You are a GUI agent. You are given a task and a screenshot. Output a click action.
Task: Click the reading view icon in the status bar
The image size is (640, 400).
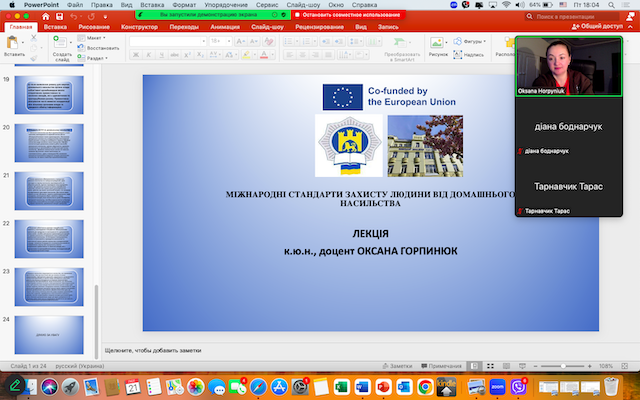(506, 366)
